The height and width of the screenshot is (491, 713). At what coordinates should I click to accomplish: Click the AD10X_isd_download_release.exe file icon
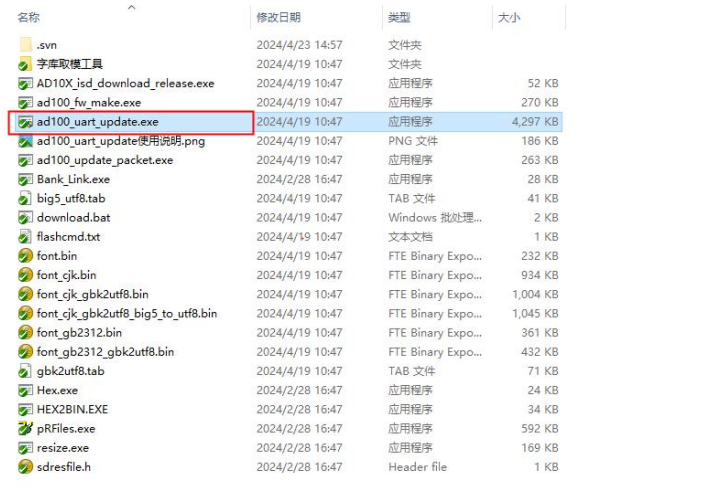pos(25,83)
